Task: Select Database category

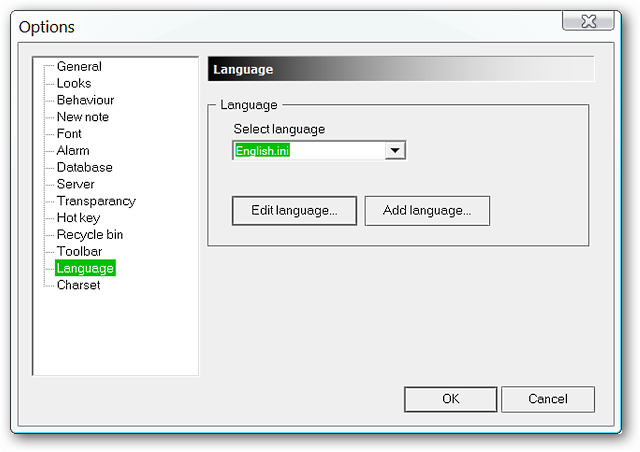Action: 84,167
